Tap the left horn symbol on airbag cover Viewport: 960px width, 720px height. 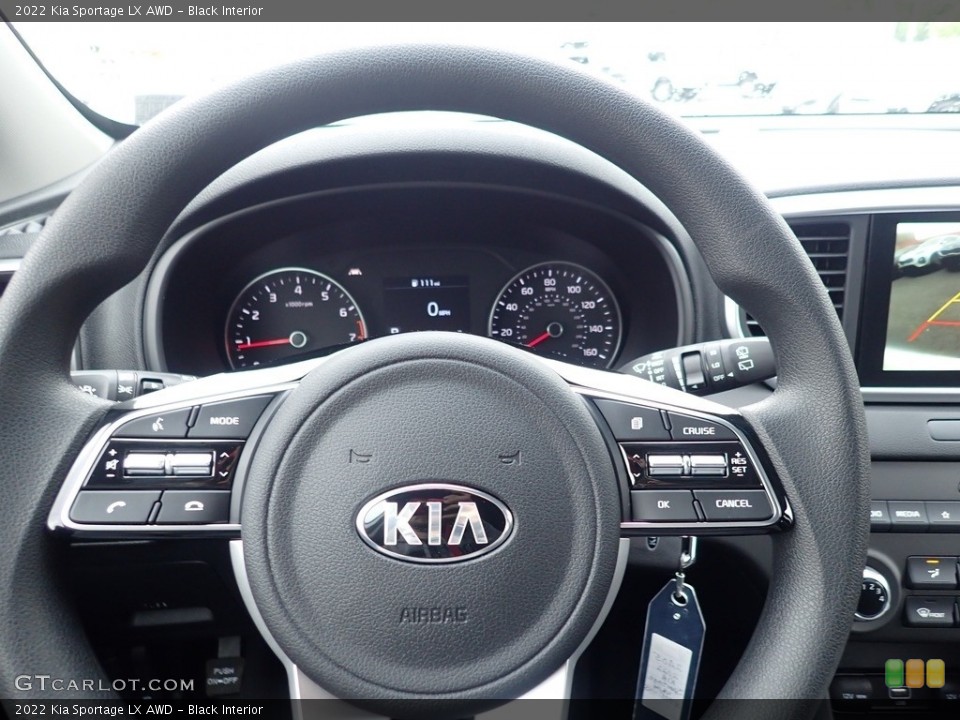pyautogui.click(x=358, y=456)
